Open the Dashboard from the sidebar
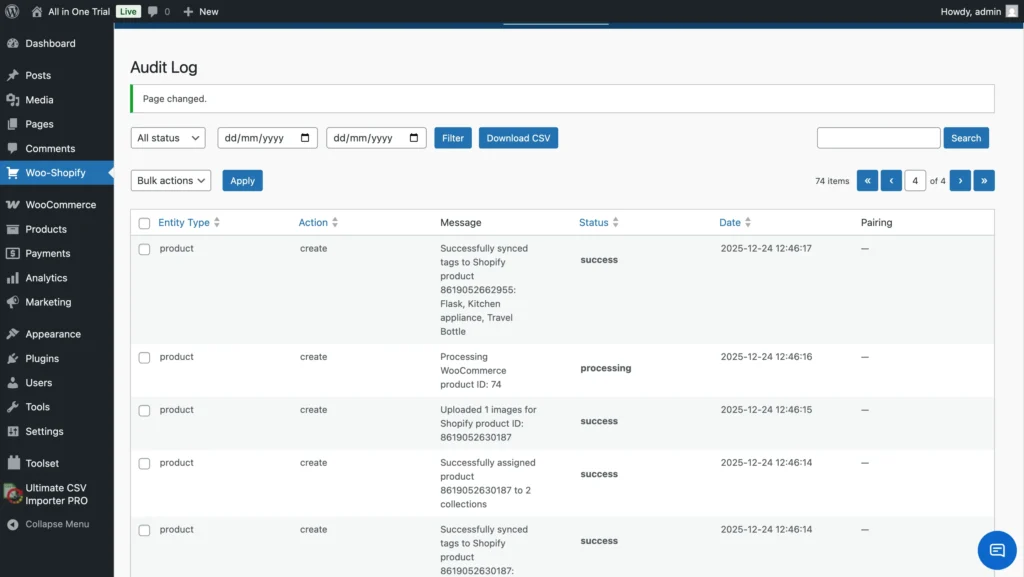Image resolution: width=1024 pixels, height=577 pixels. coord(48,43)
